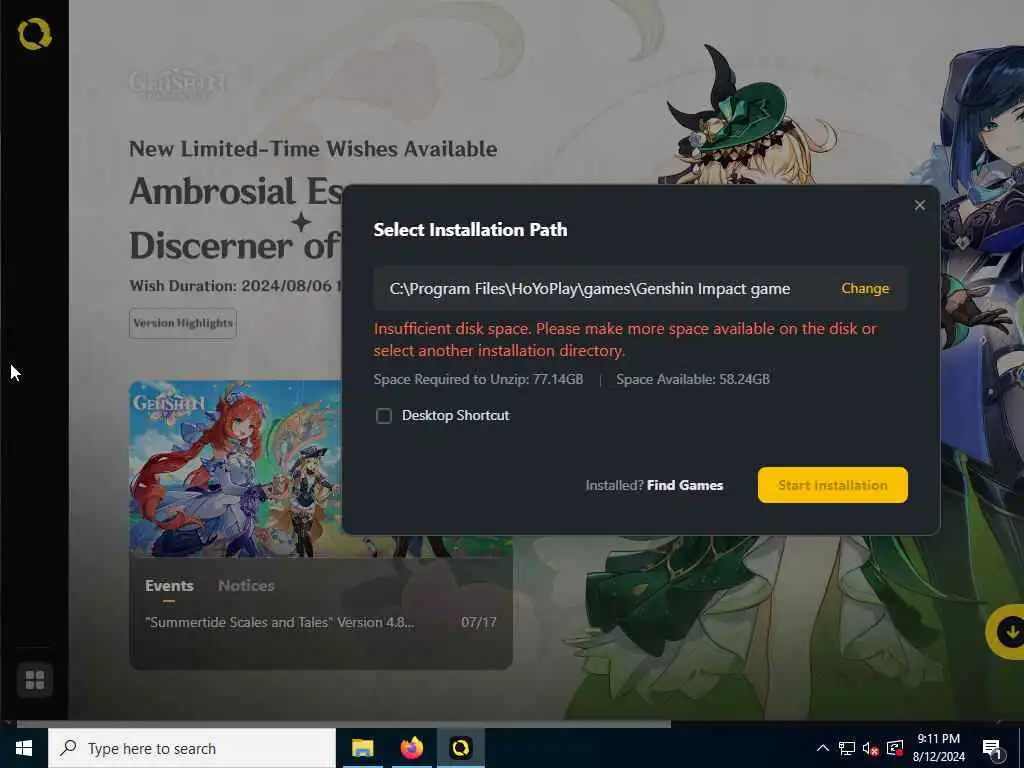Open the notification center icon
Screen dimensions: 1024x768
[x=992, y=749]
